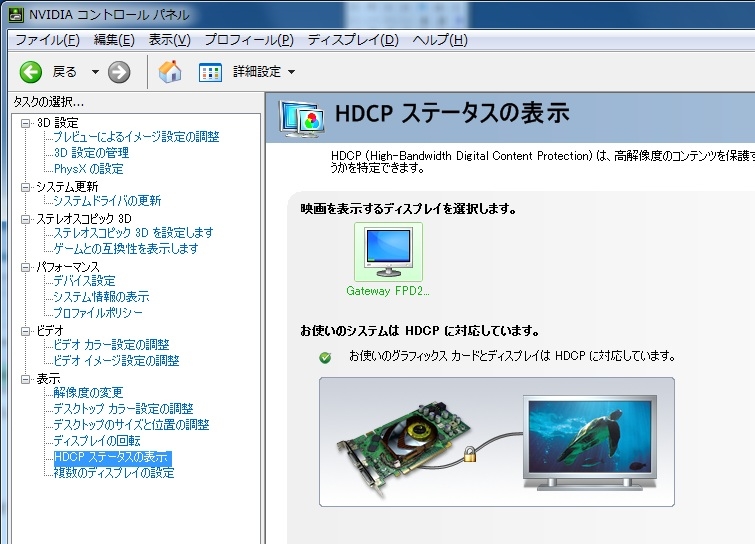Click the システム更新 category label
This screenshot has height=544, width=755.
67,187
